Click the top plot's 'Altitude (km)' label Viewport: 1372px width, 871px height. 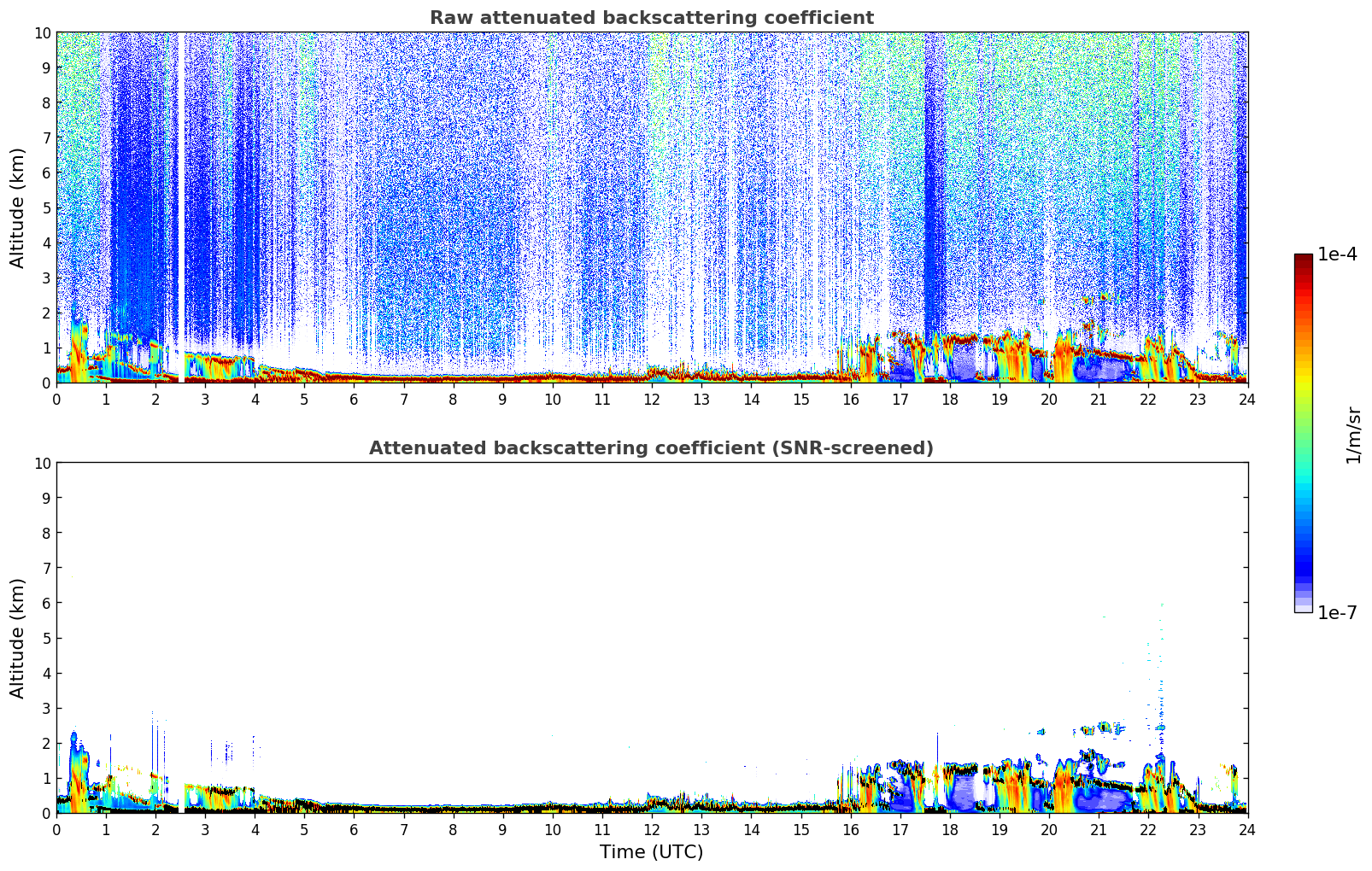tap(18, 208)
